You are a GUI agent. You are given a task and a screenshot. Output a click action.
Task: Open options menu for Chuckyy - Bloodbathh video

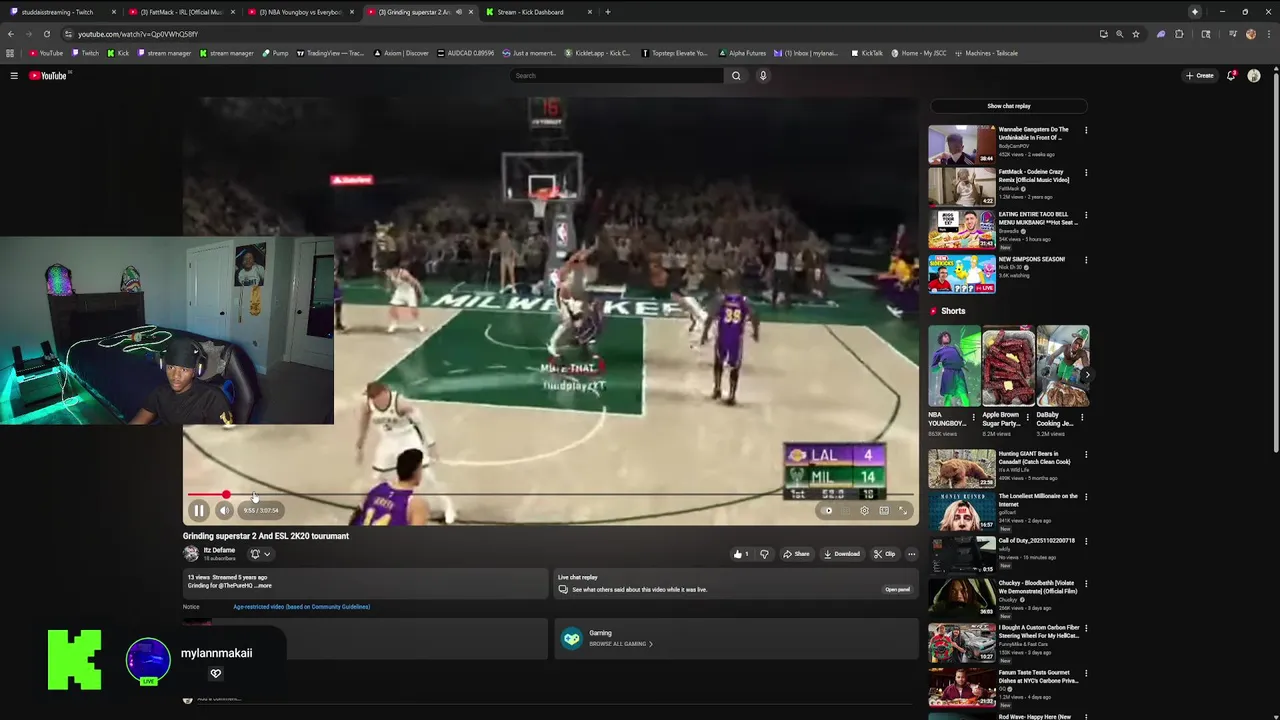tap(1086, 584)
